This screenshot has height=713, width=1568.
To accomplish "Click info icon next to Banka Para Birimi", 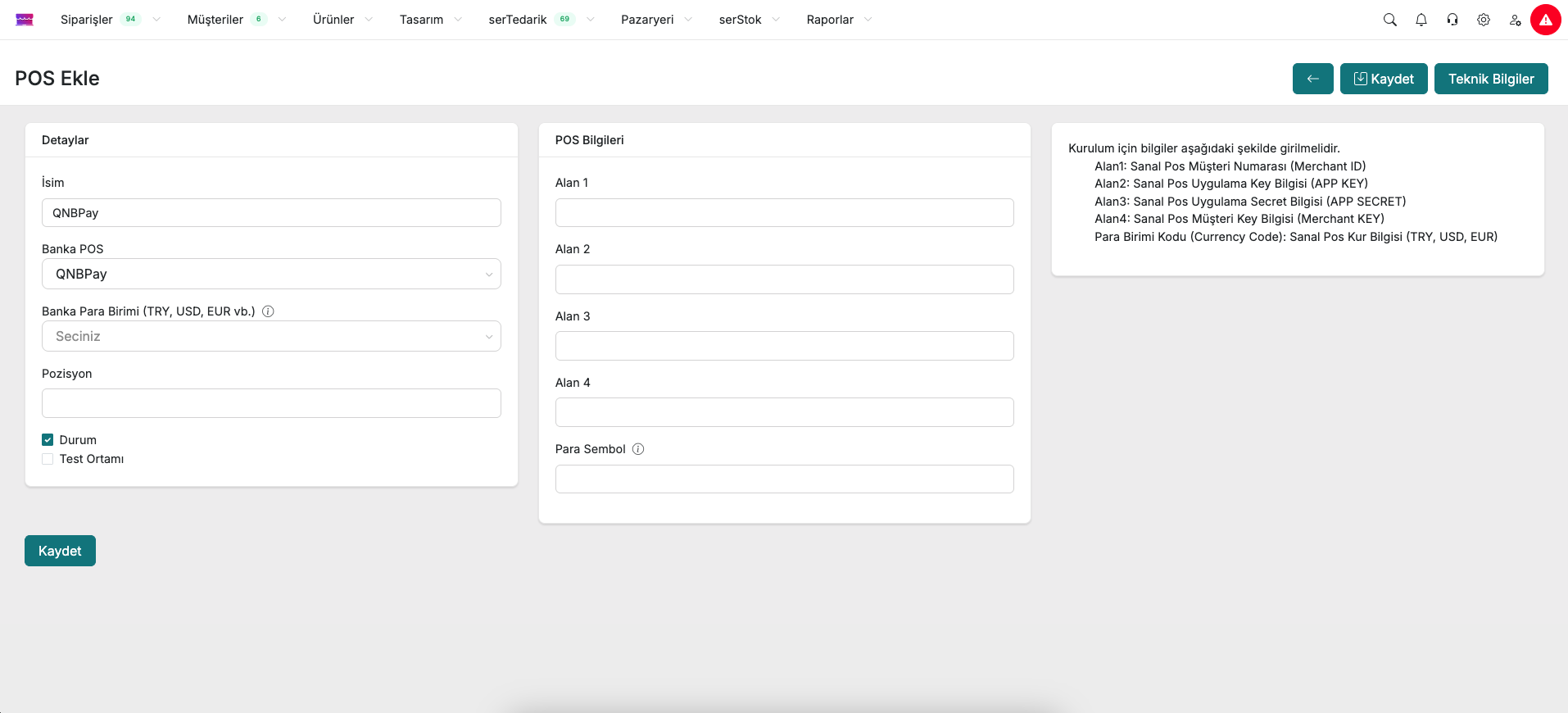I will click(x=268, y=311).
